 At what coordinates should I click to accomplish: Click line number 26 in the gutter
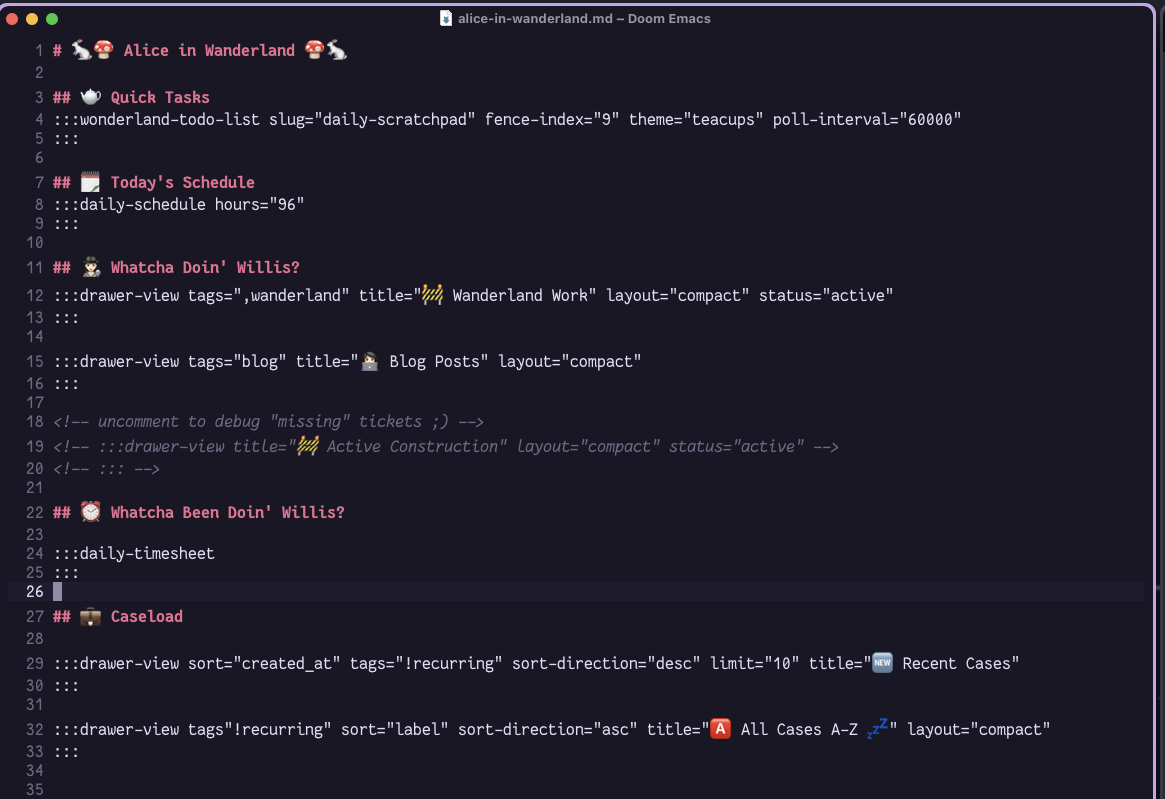click(x=35, y=592)
